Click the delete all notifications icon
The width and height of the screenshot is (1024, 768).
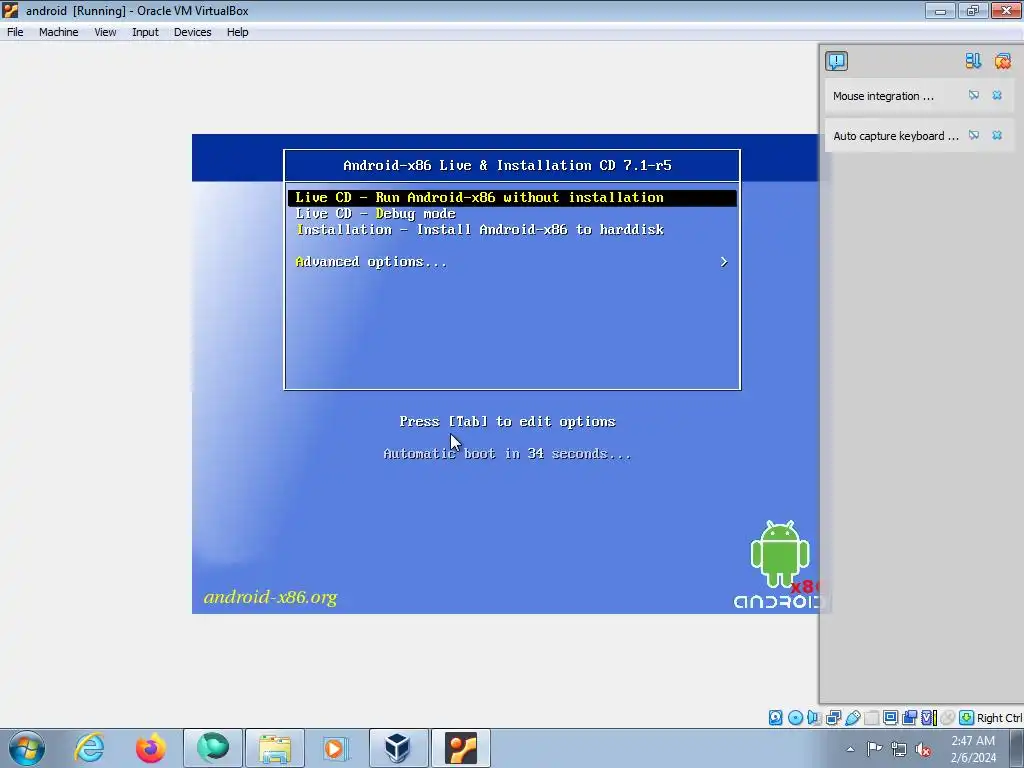click(1002, 61)
